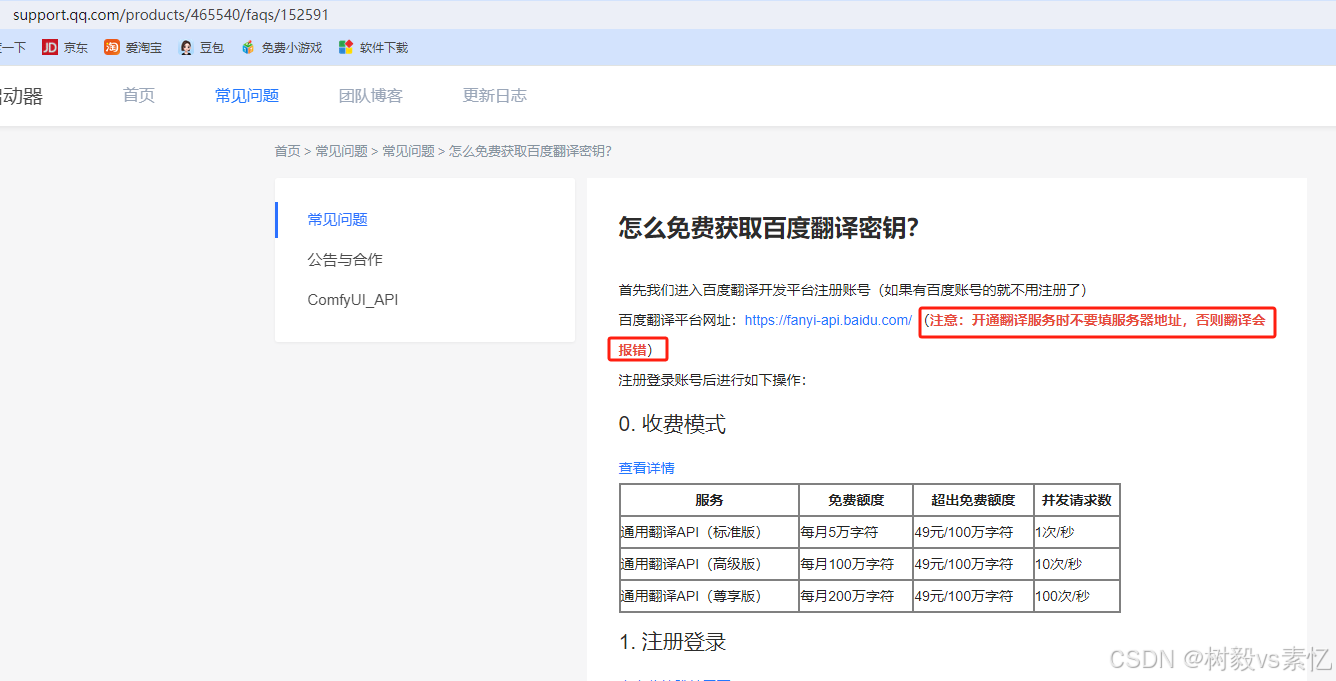Select 常见问题 in the left sidebar
Image resolution: width=1336 pixels, height=681 pixels.
click(338, 219)
